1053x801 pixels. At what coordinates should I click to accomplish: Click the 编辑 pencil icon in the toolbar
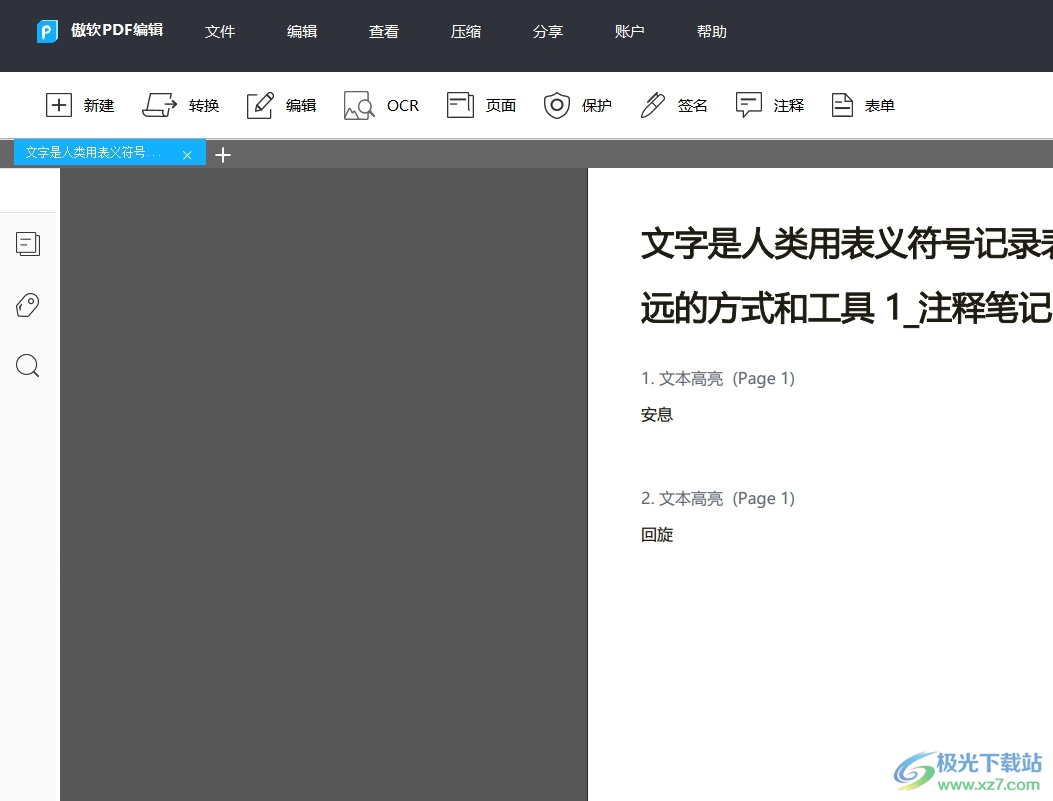260,105
